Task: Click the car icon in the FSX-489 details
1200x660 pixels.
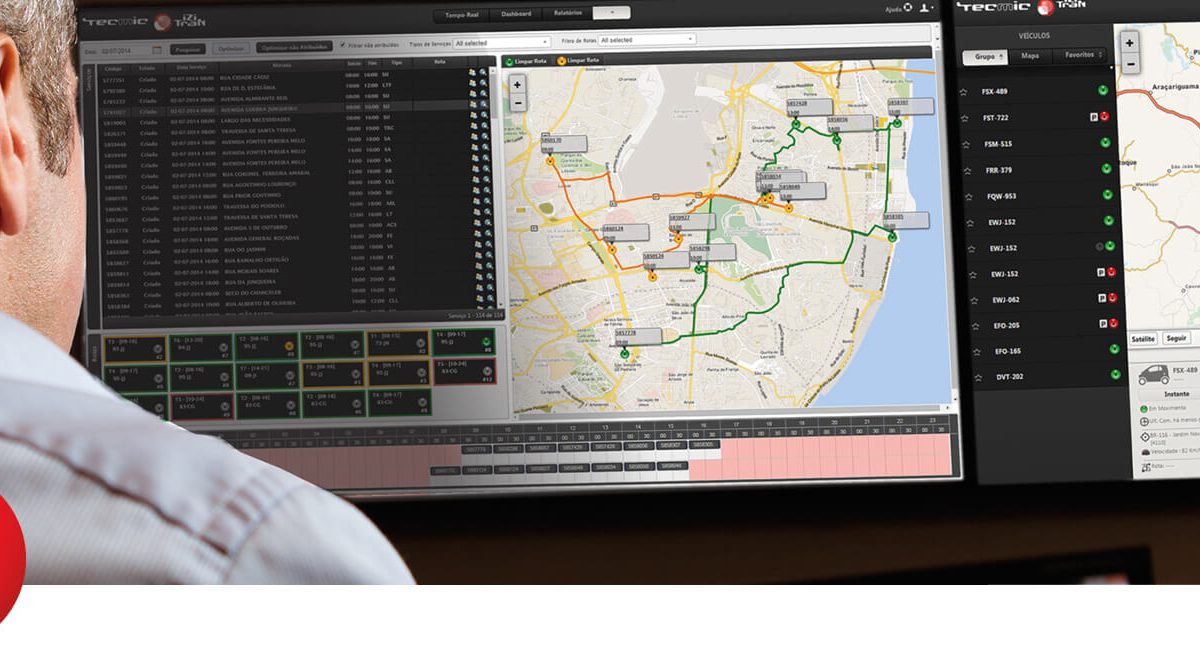Action: pyautogui.click(x=1152, y=375)
